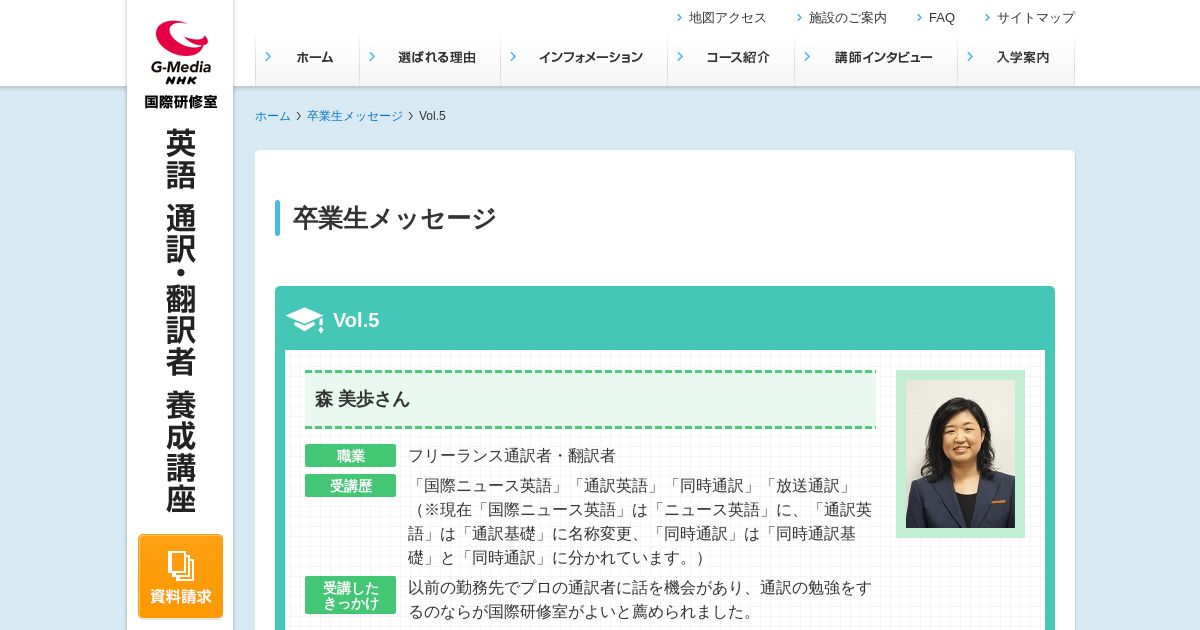Go to 地図アクセス link
This screenshot has width=1200, height=630.
click(x=727, y=17)
